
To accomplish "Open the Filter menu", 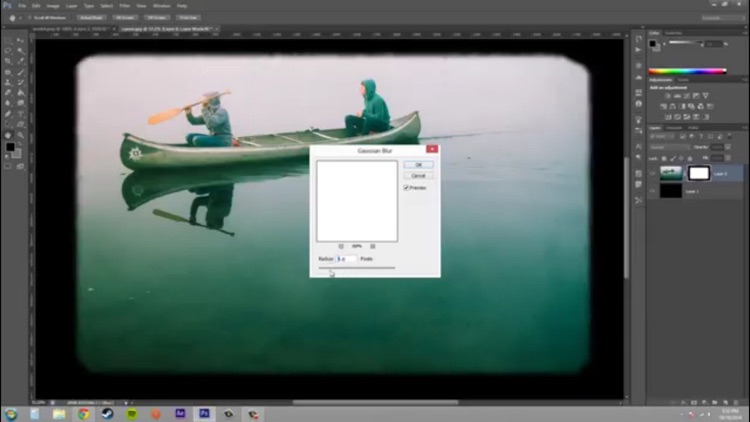I will (x=124, y=6).
